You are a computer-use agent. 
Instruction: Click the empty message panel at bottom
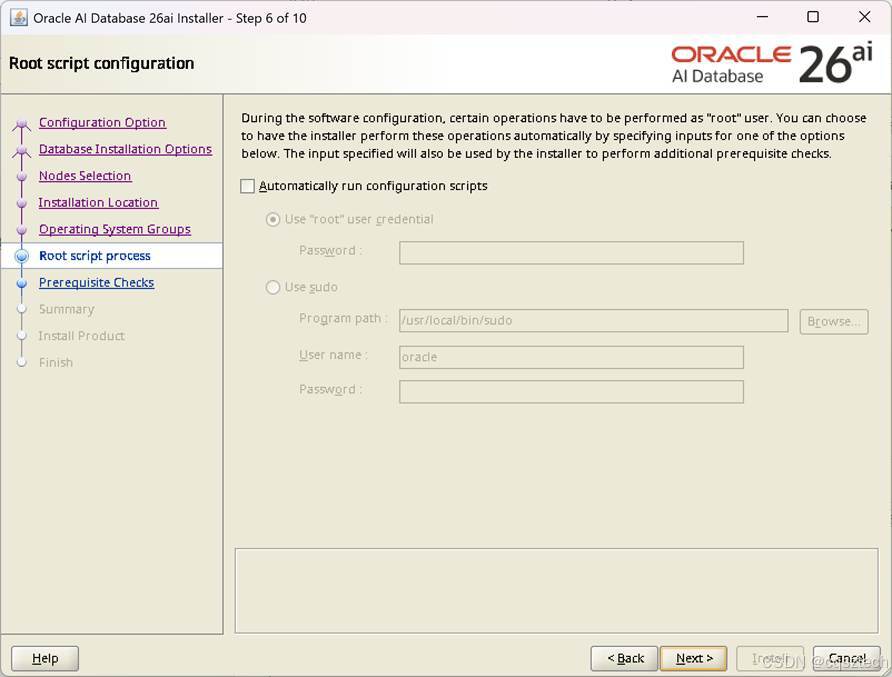click(556, 591)
